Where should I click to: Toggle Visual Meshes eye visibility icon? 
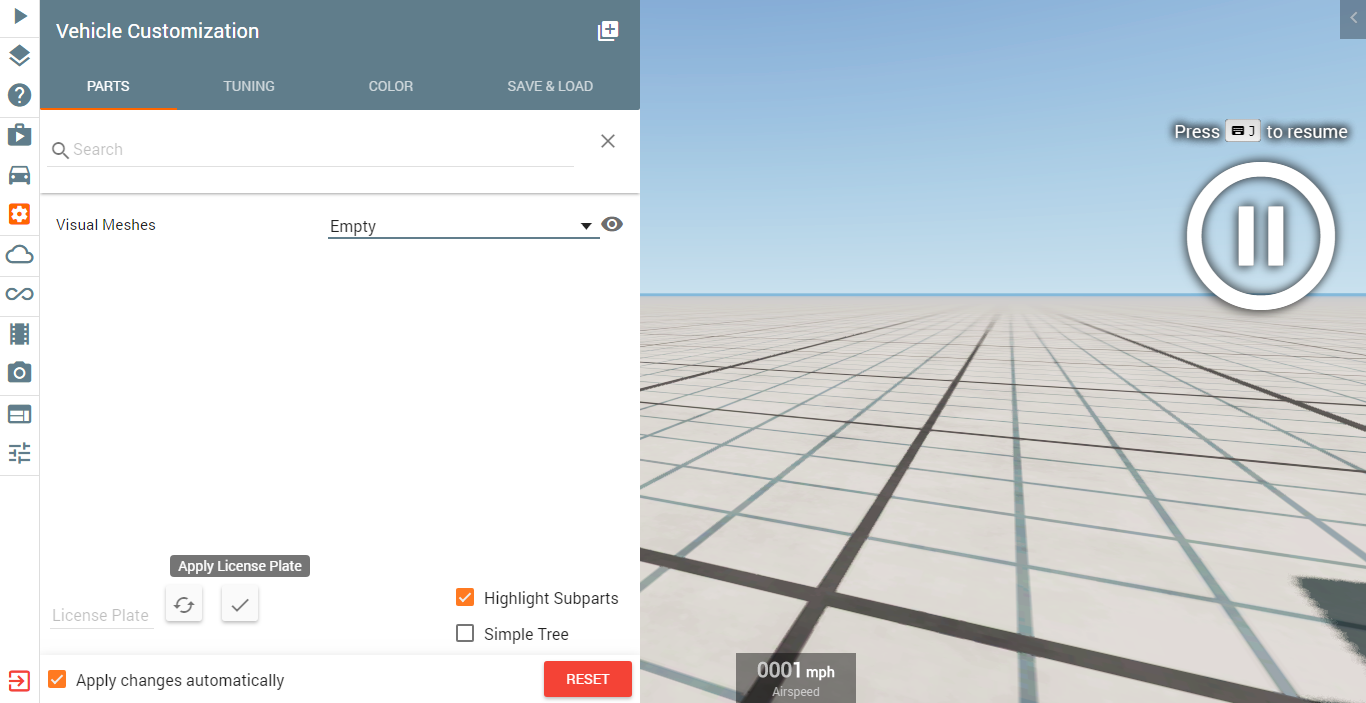tap(612, 224)
